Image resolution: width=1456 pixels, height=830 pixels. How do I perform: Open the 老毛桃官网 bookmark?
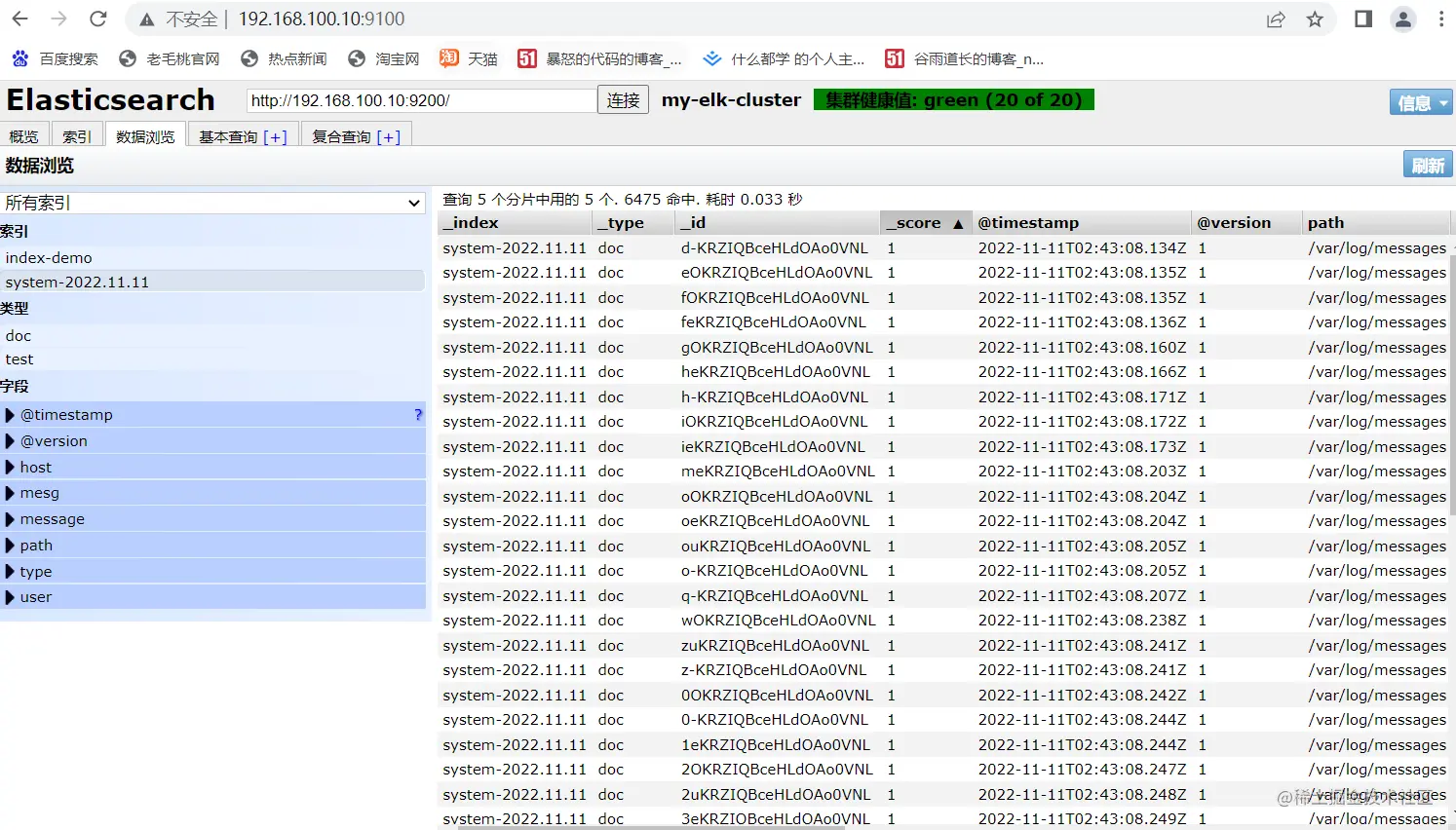pyautogui.click(x=170, y=58)
